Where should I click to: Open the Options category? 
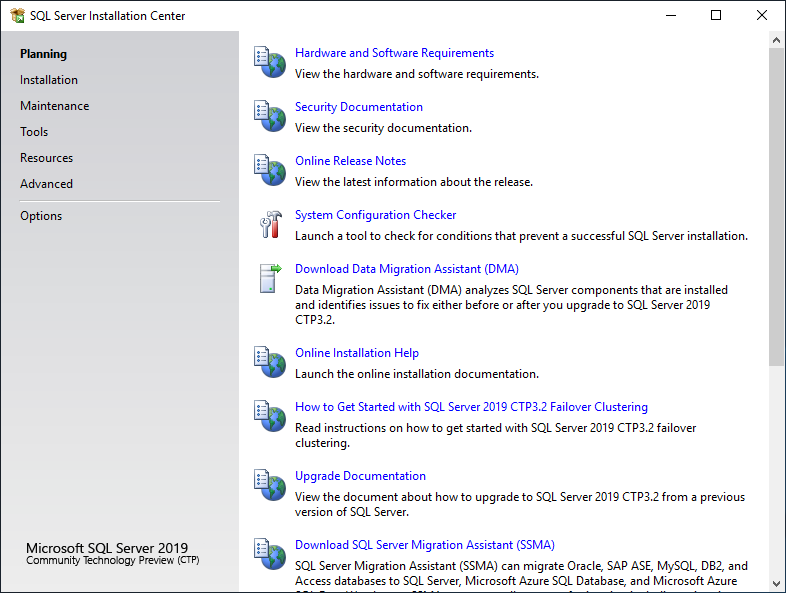41,216
